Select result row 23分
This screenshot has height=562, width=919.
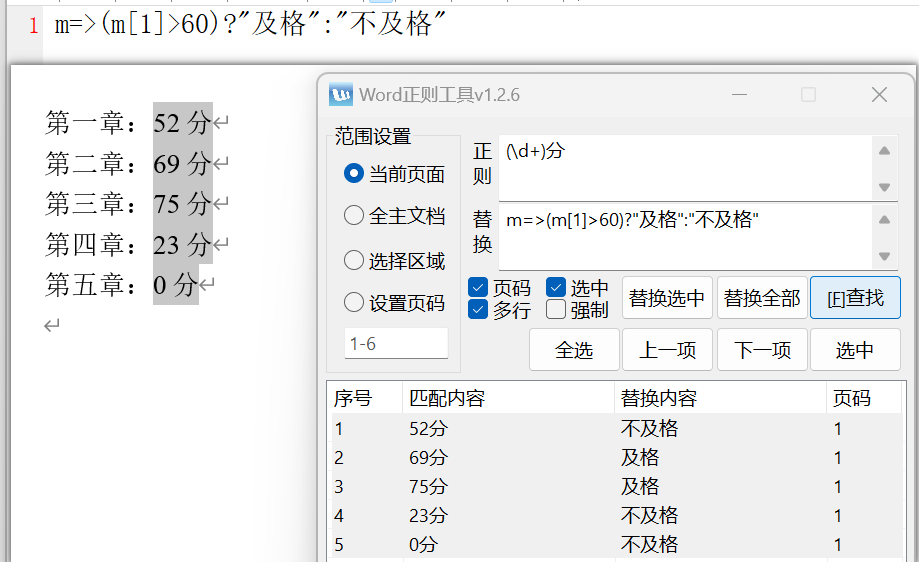tap(617, 516)
